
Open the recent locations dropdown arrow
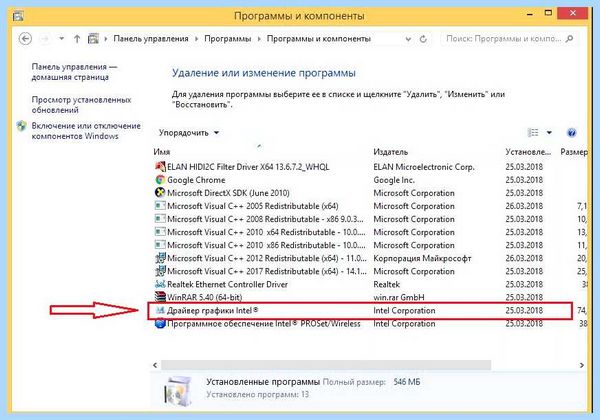(61, 39)
